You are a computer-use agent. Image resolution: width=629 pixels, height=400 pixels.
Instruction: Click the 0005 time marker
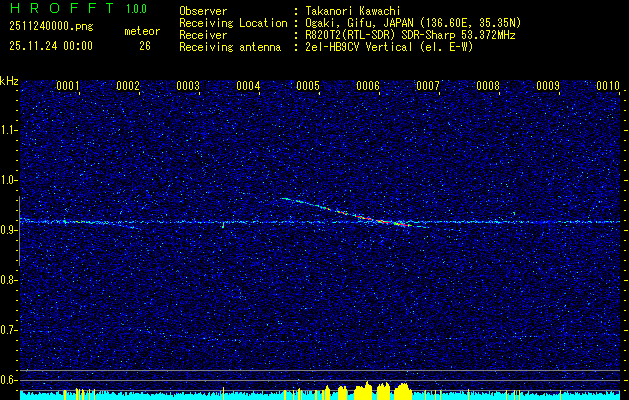click(x=308, y=86)
